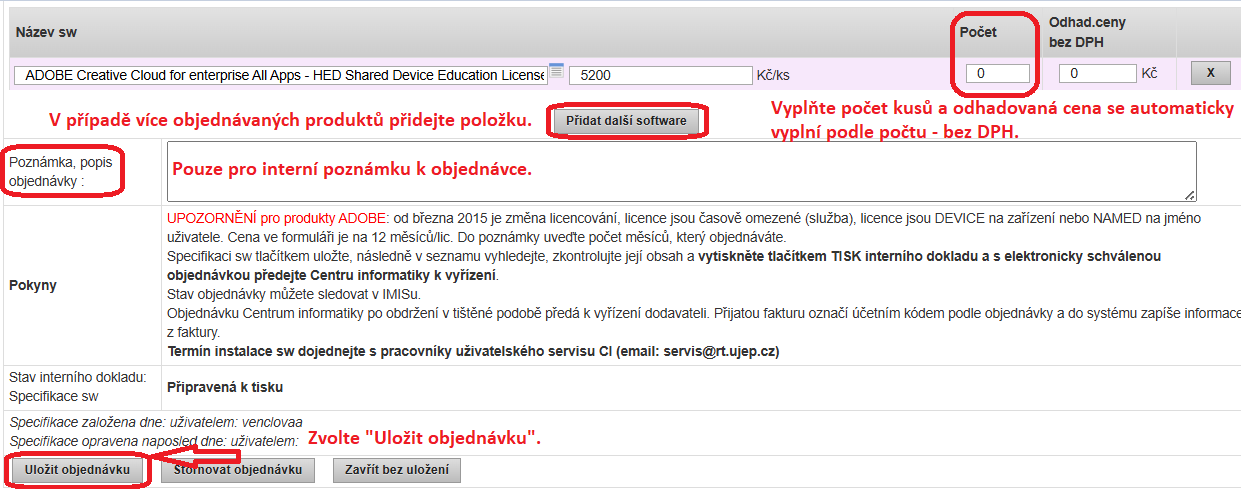Image resolution: width=1241 pixels, height=489 pixels.
Task: Focus the unit price field showing 5200
Action: point(660,75)
